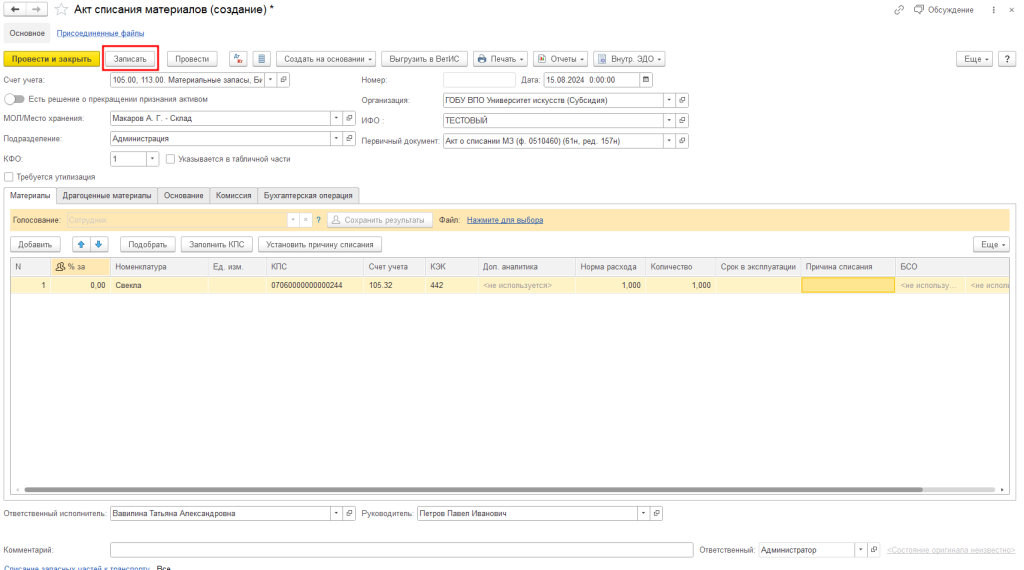Screen dimensions: 1024x570
Task: Check 'Указывается в табличной части' checkbox
Action: tap(171, 159)
